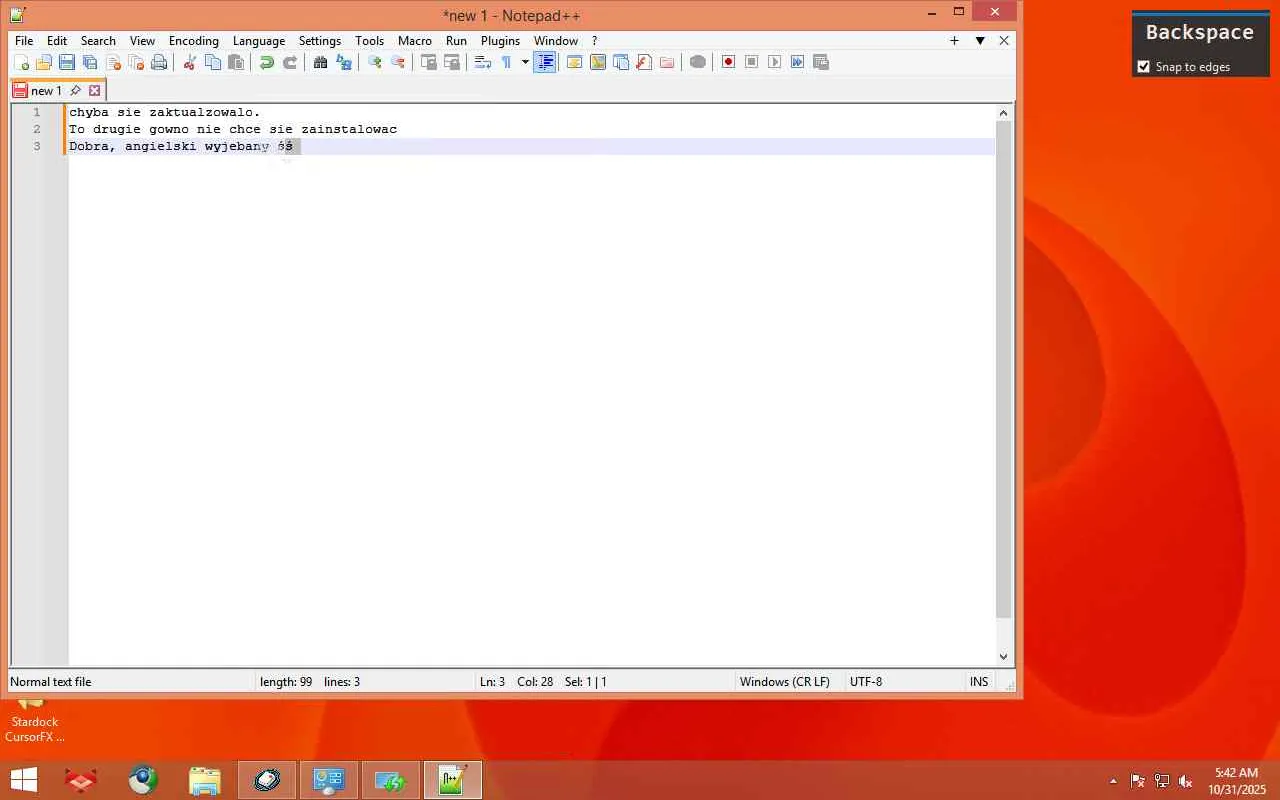Click the vertical scrollbar up arrow in editor

tap(1004, 113)
